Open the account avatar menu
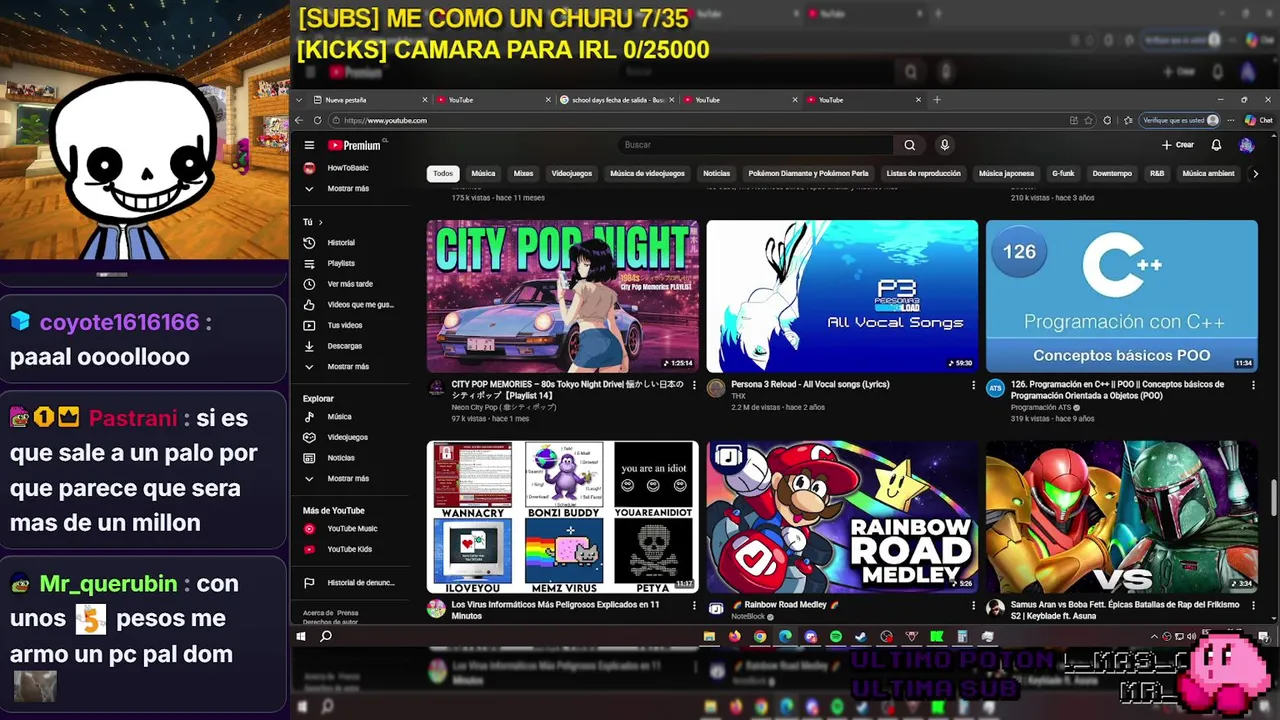The width and height of the screenshot is (1280, 720). [x=1246, y=145]
